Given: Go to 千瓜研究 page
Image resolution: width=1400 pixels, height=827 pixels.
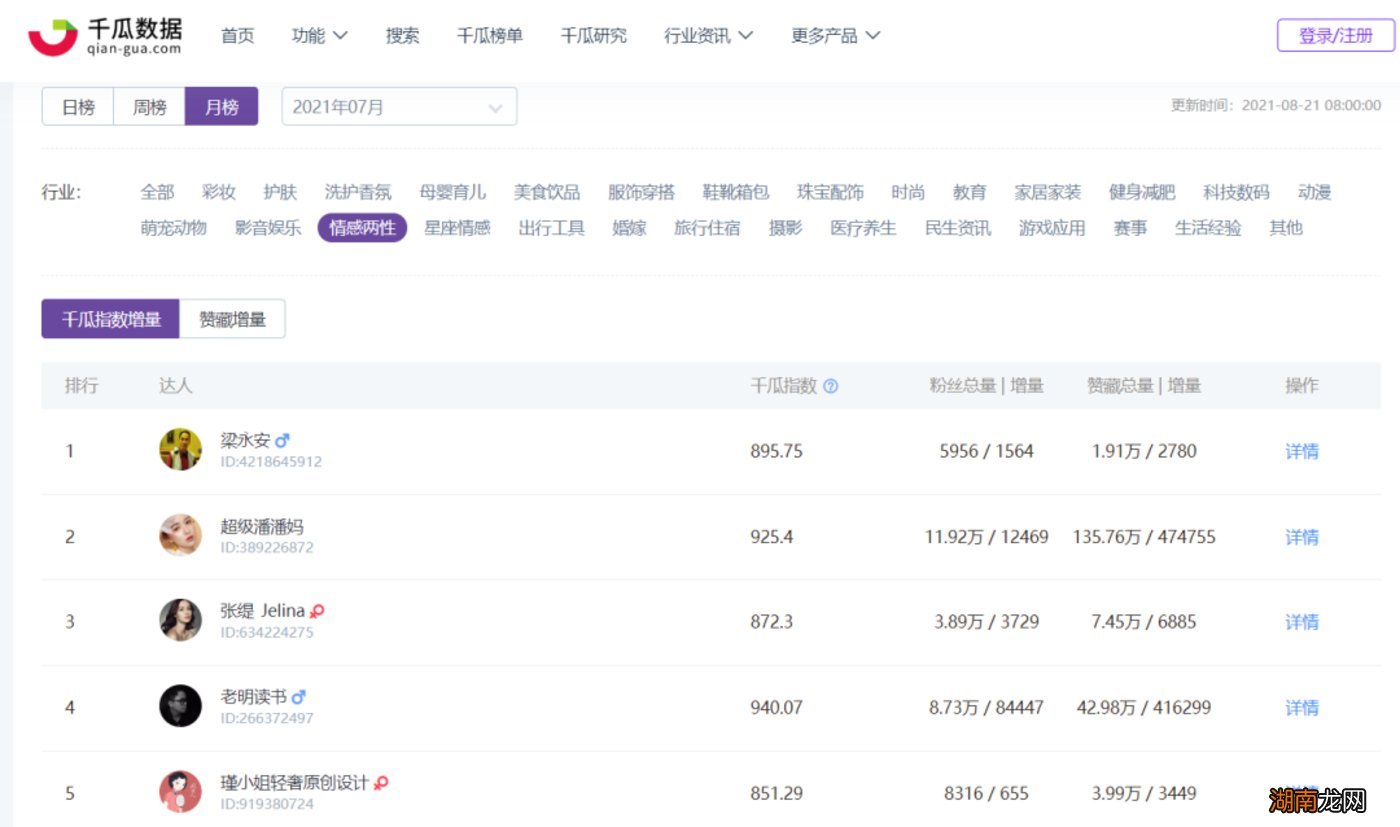Looking at the screenshot, I should point(593,36).
